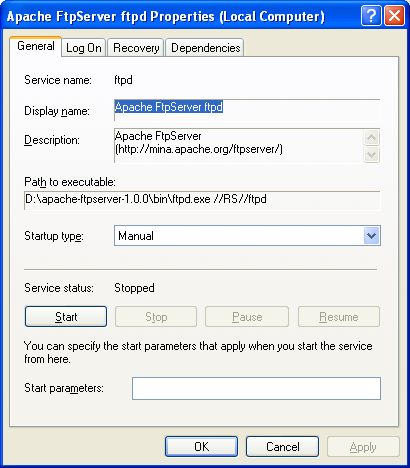Viewport: 410px width, 468px height.
Task: Select the Manual startup type combo box
Action: 247,236
